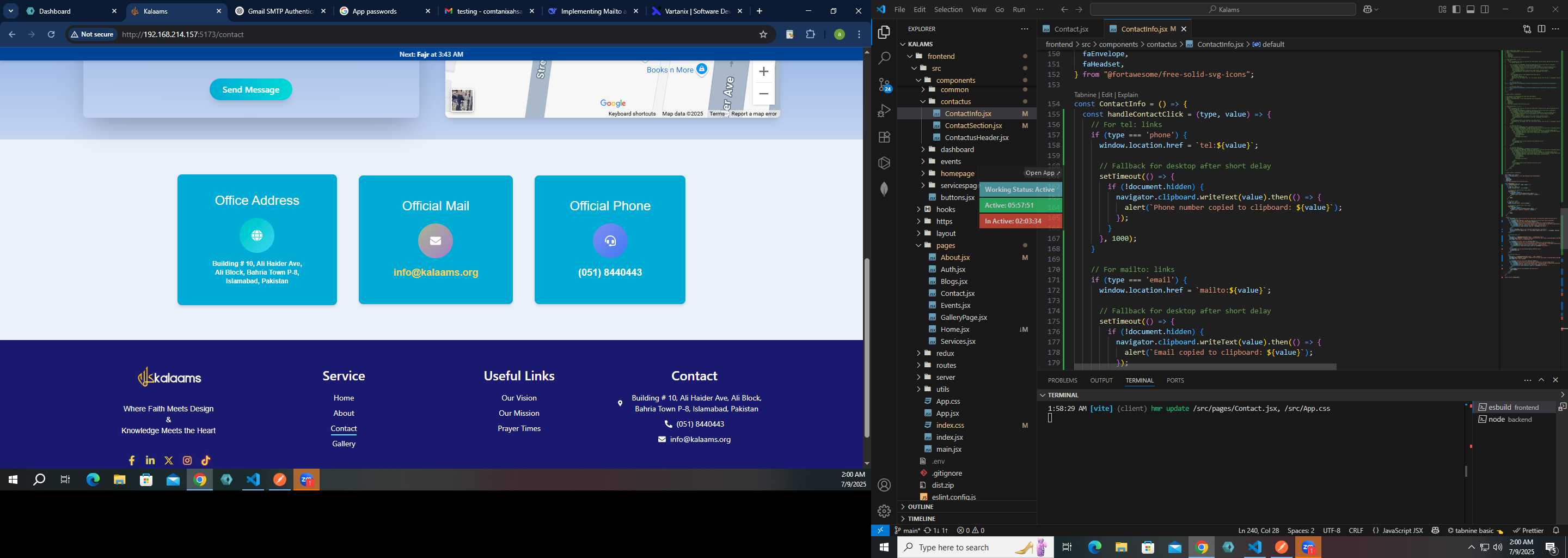Go back using VS Code navigation arrow
This screenshot has width=1568, height=558.
click(x=1064, y=9)
